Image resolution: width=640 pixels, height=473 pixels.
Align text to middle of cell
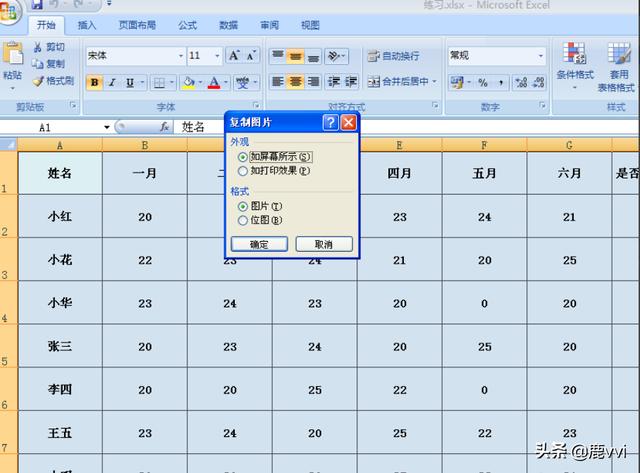pos(296,56)
